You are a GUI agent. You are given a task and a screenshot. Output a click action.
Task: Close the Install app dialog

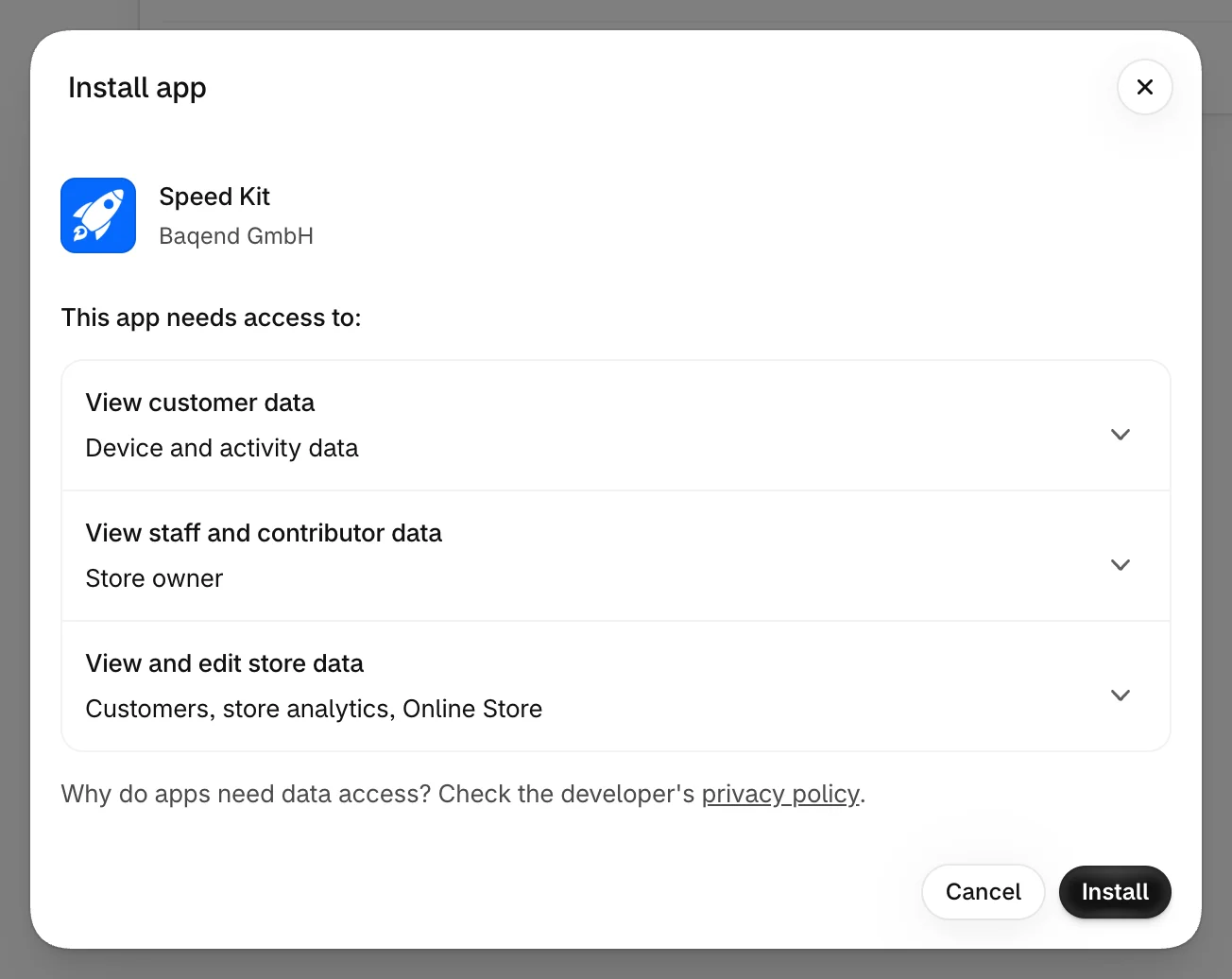(1144, 87)
